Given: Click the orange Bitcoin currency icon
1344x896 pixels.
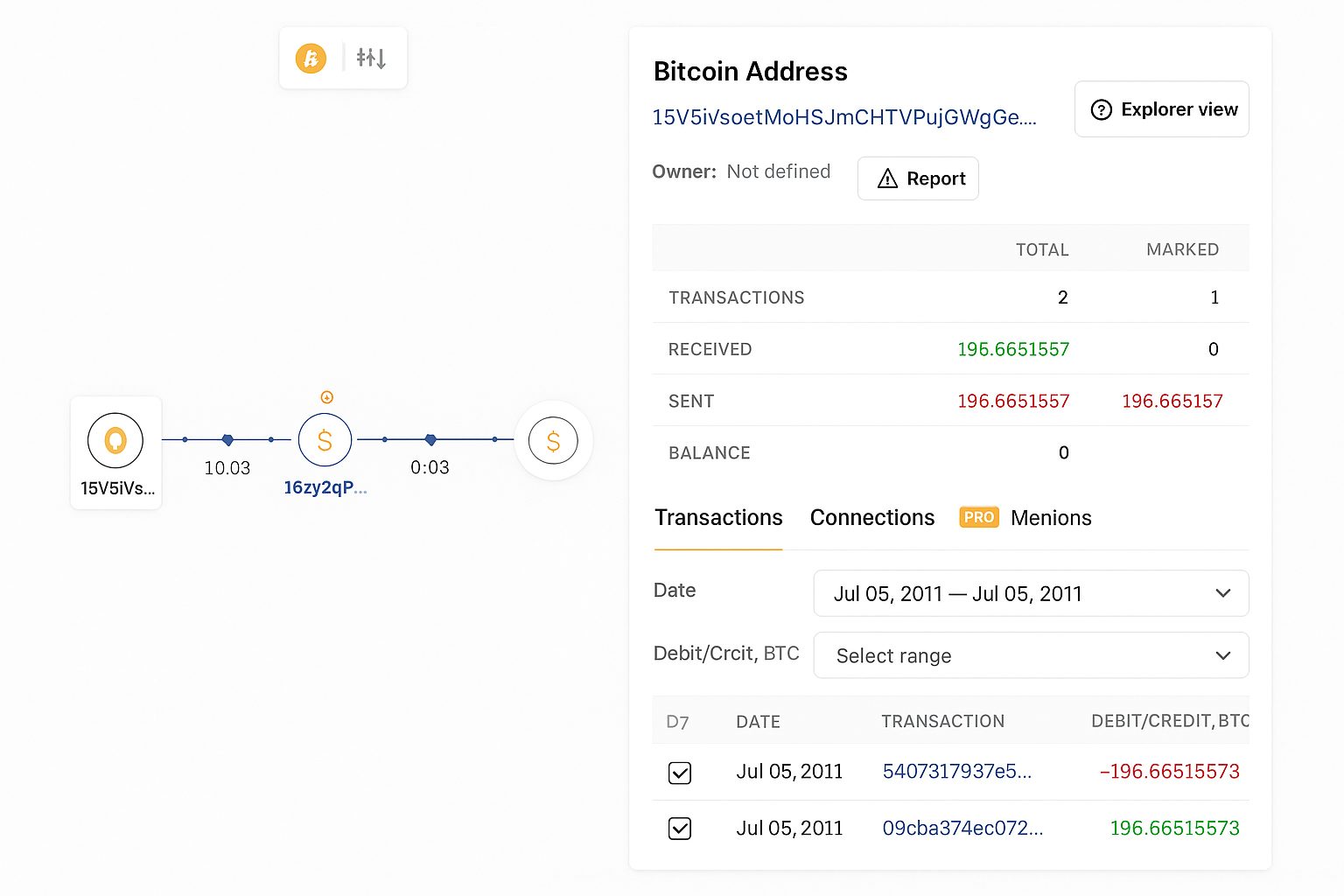Looking at the screenshot, I should [x=311, y=59].
